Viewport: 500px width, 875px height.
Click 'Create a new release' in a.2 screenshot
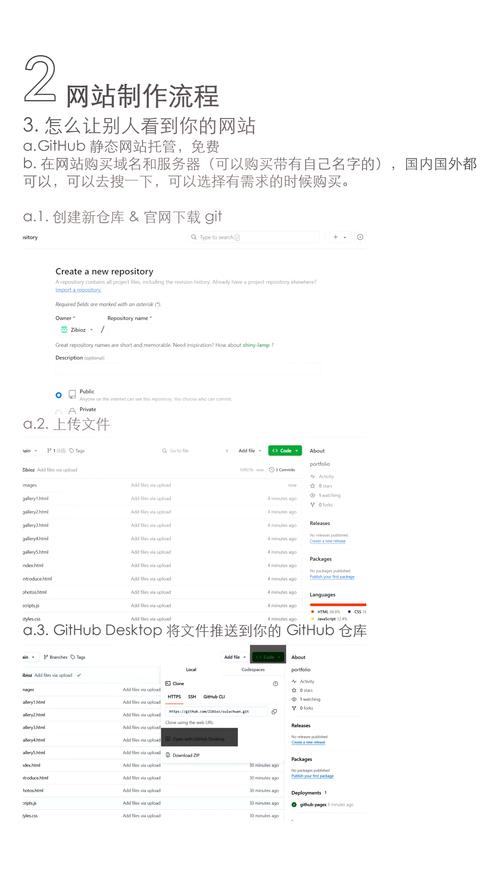[x=328, y=541]
